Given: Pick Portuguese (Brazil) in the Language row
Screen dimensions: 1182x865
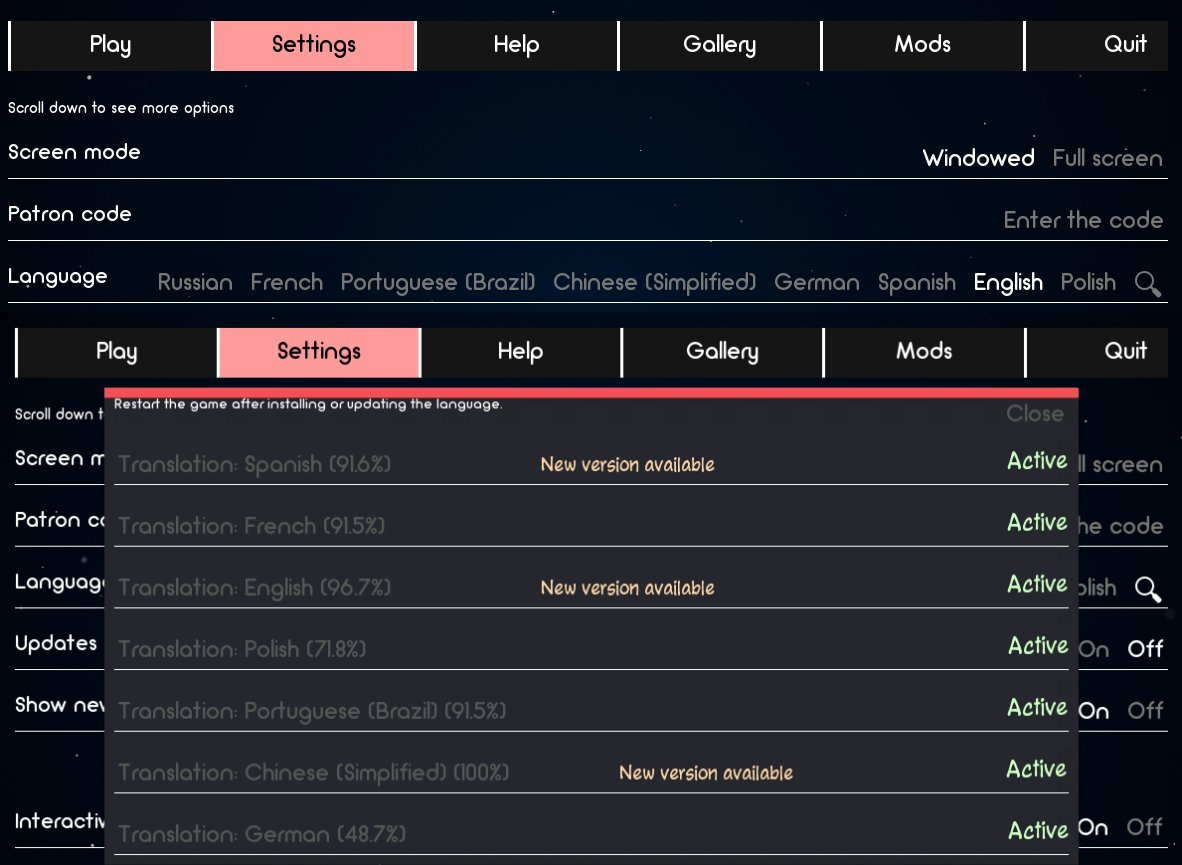Looking at the screenshot, I should (x=438, y=283).
